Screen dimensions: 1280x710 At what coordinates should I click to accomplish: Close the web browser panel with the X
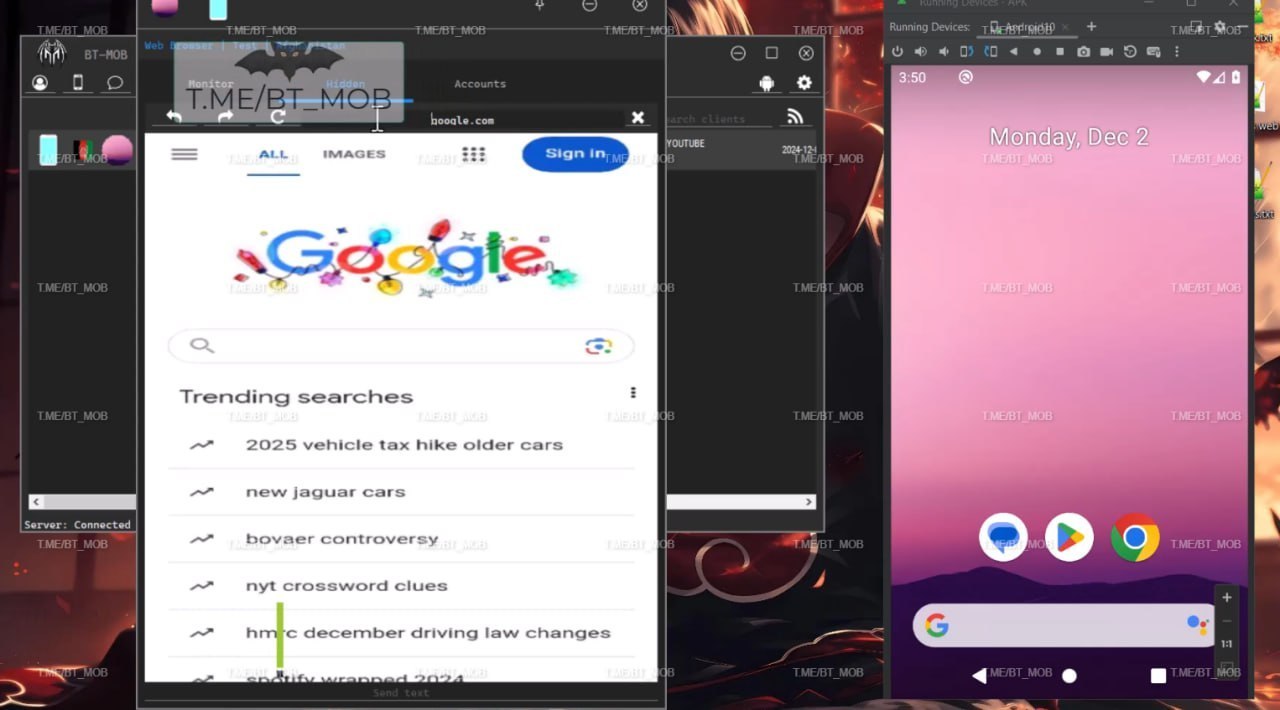[x=638, y=118]
